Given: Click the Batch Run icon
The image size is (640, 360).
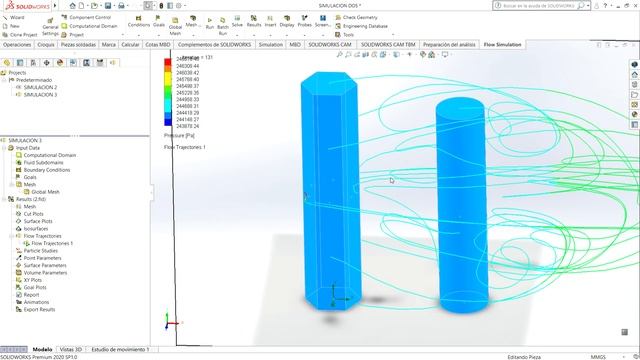Looking at the screenshot, I should pyautogui.click(x=223, y=26).
